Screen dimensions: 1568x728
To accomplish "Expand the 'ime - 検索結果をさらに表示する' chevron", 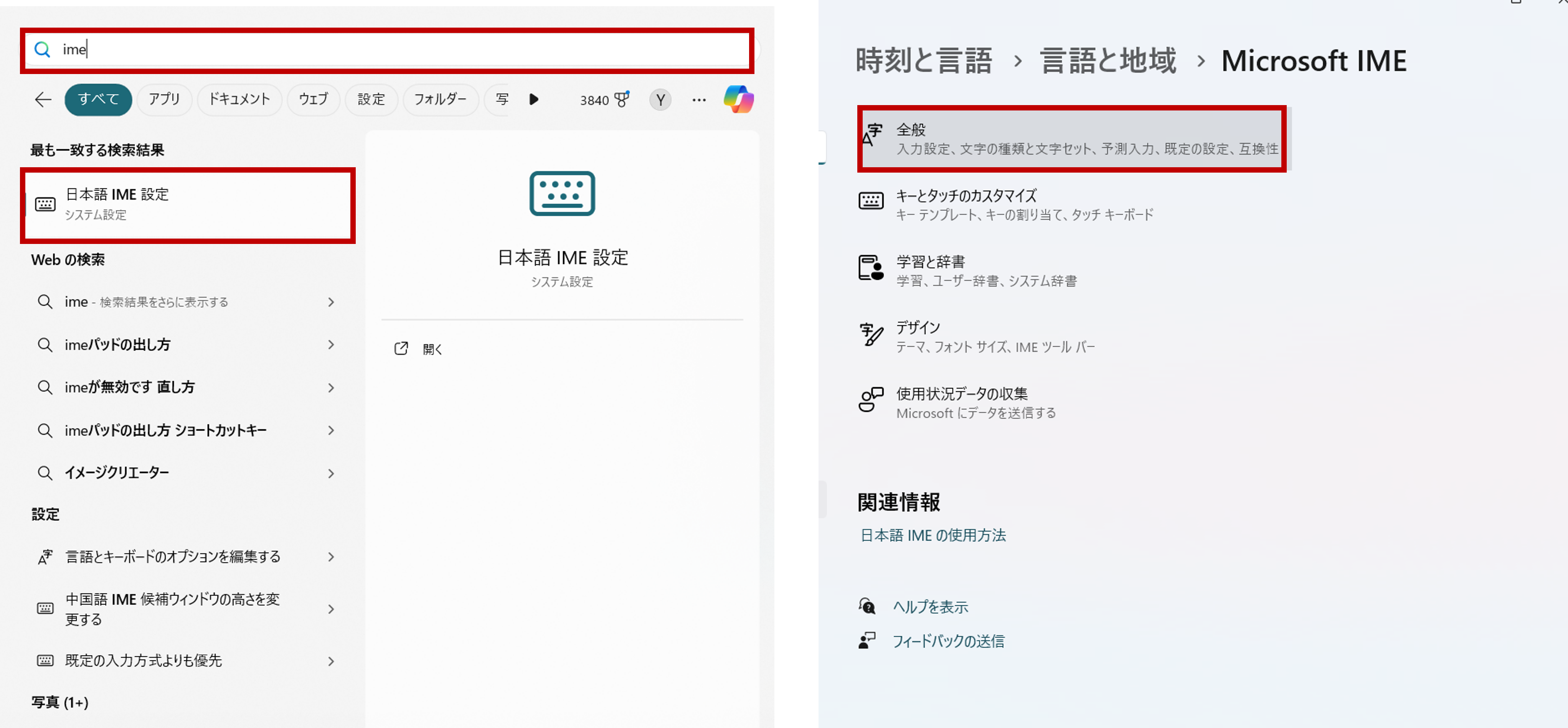I will (331, 302).
